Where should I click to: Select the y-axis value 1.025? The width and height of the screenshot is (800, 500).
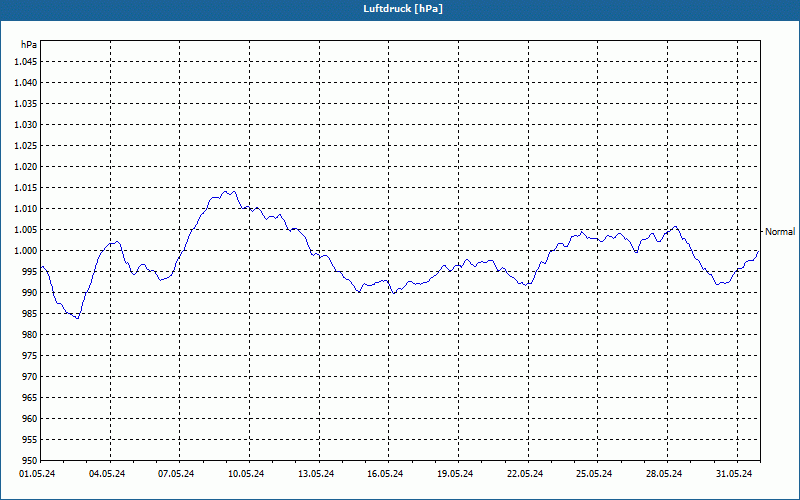(26, 145)
